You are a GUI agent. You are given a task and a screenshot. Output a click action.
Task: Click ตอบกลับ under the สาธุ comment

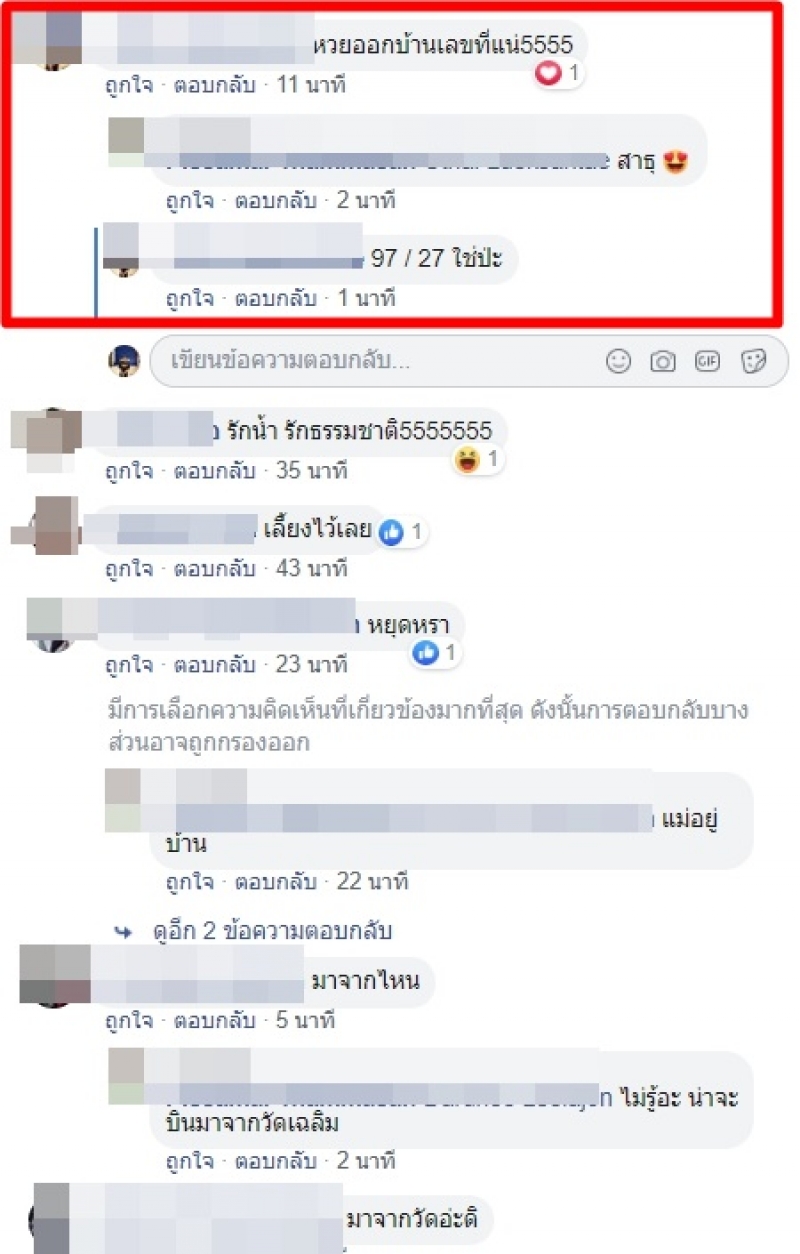point(274,200)
